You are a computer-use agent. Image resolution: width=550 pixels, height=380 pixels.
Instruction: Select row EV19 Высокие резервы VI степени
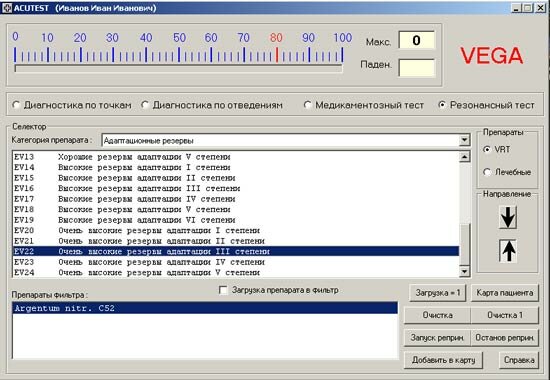pos(236,220)
